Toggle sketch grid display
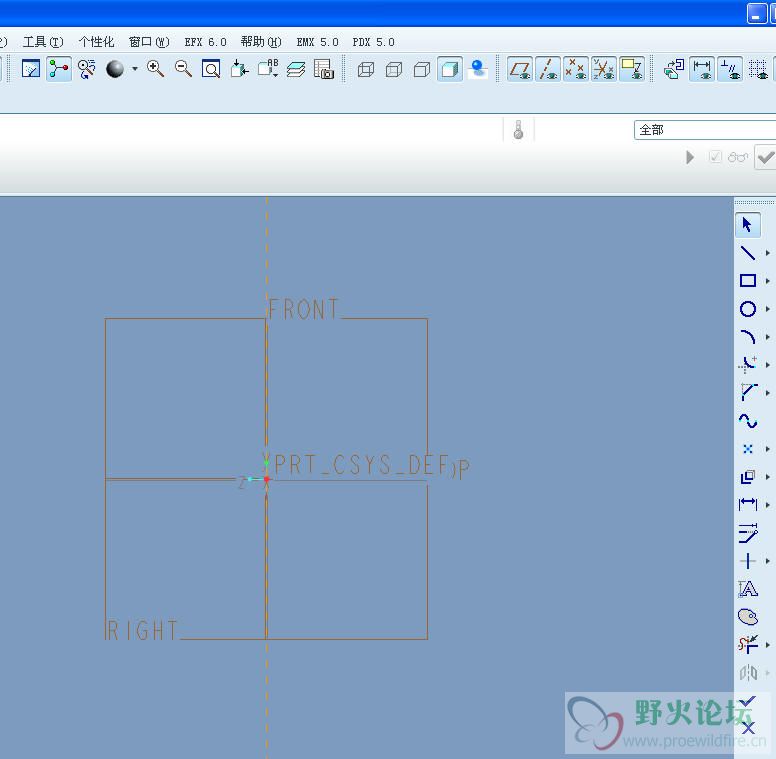The image size is (776, 759). click(x=758, y=69)
